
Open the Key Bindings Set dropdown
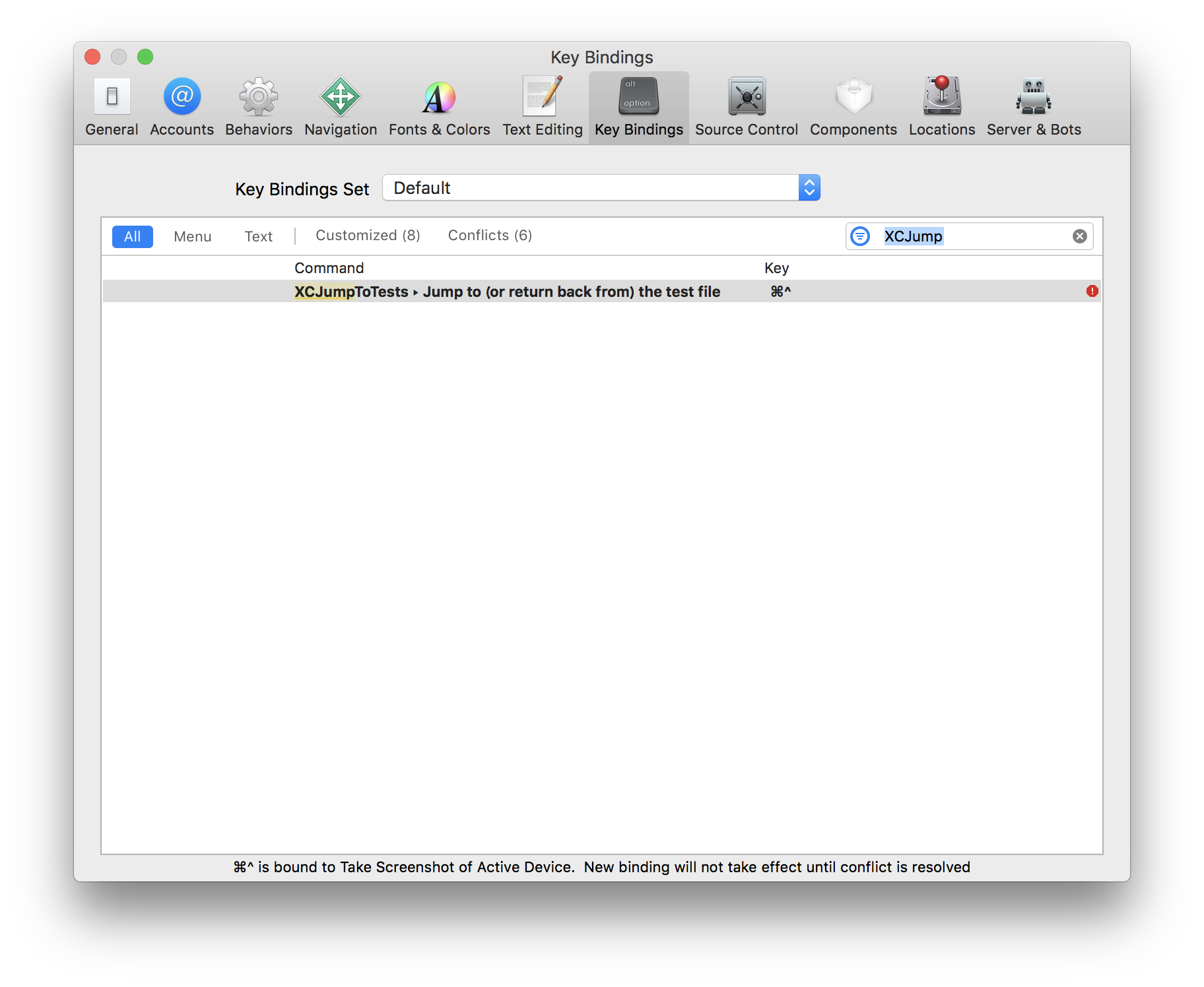tap(601, 188)
